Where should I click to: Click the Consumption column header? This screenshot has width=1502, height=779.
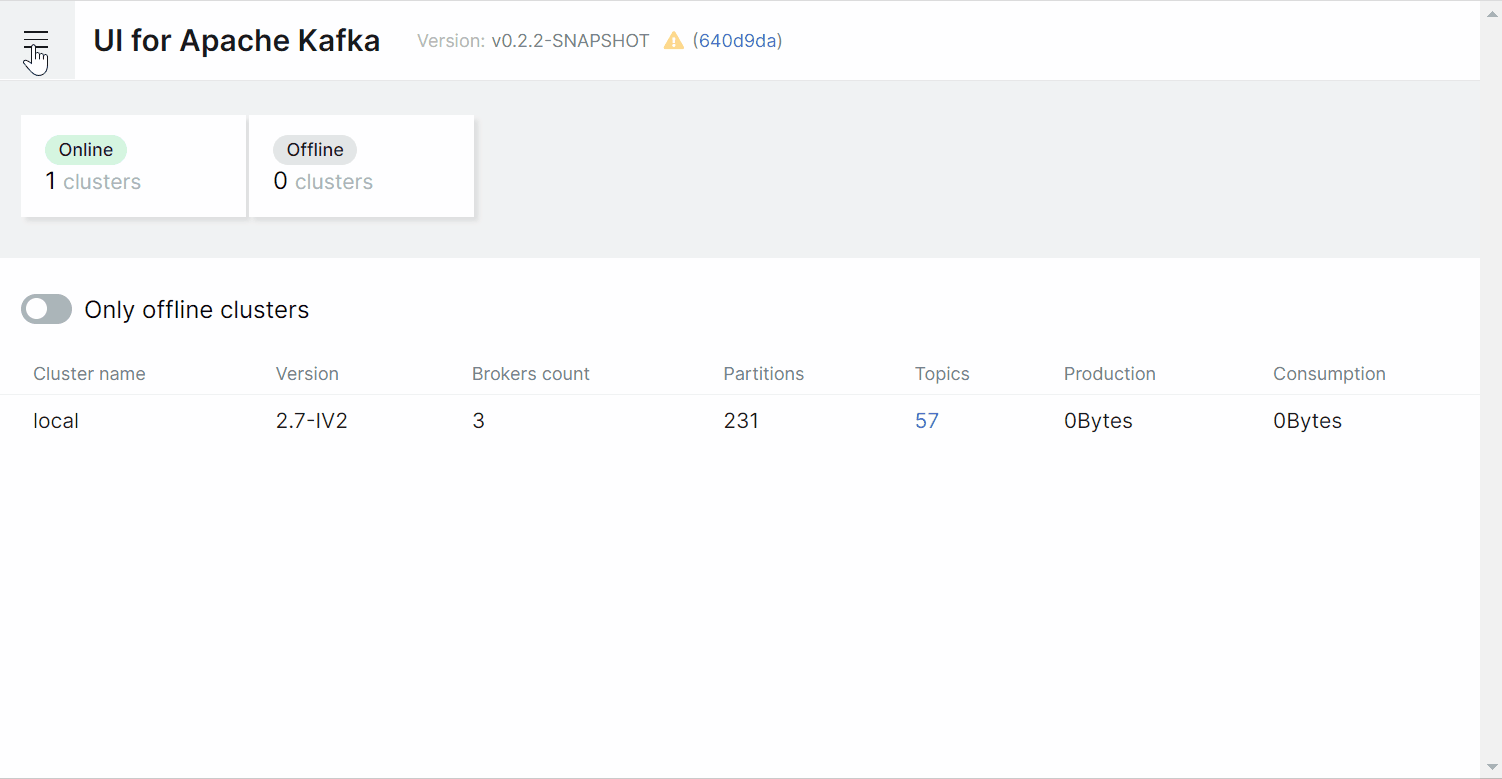pyautogui.click(x=1329, y=373)
